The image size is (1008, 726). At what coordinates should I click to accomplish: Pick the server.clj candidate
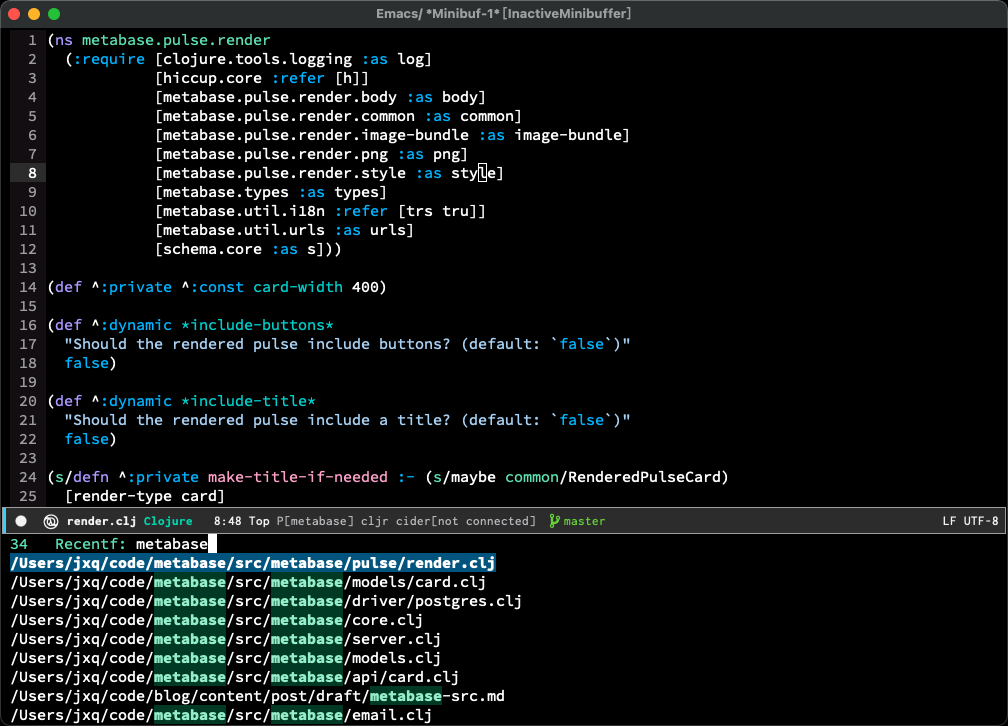click(x=225, y=639)
